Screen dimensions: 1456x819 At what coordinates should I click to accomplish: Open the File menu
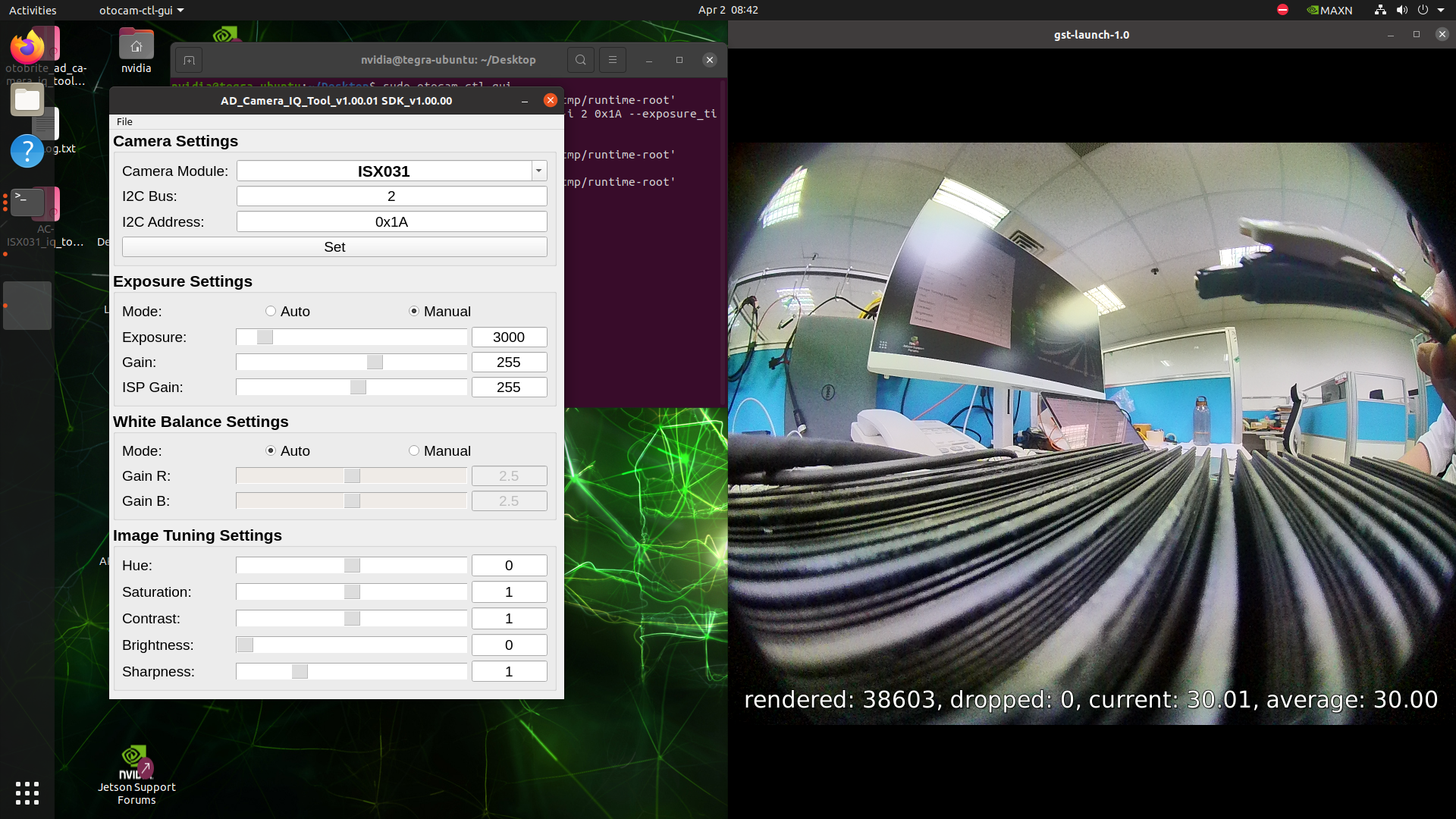124,122
